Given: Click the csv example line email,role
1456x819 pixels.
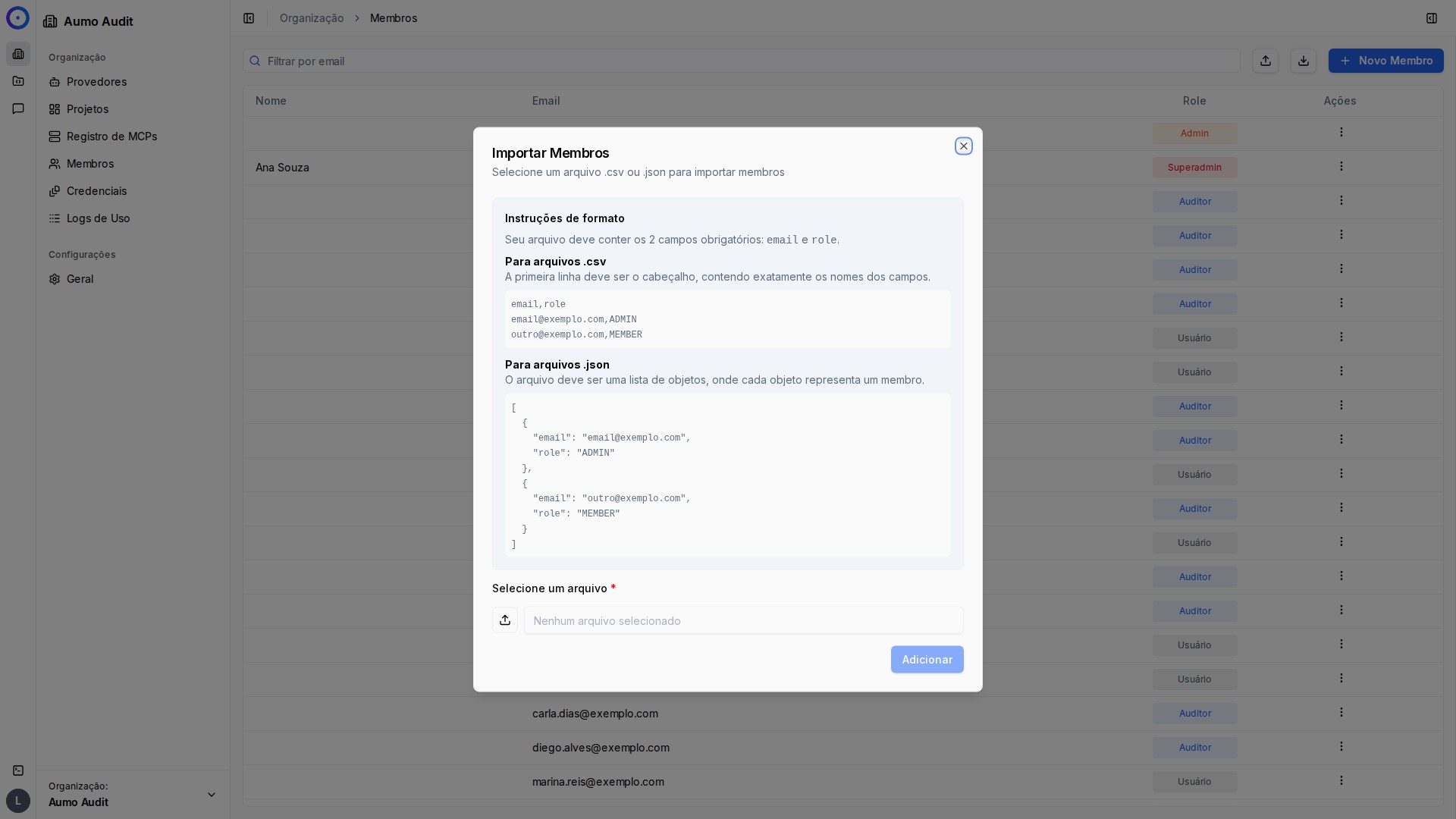Looking at the screenshot, I should click(x=538, y=304).
